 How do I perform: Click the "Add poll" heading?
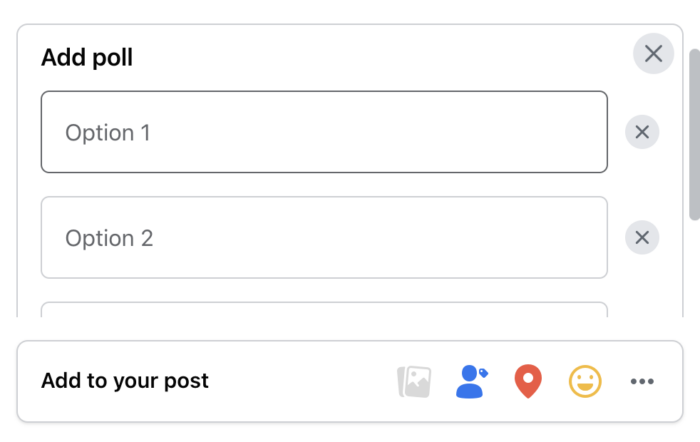(87, 58)
